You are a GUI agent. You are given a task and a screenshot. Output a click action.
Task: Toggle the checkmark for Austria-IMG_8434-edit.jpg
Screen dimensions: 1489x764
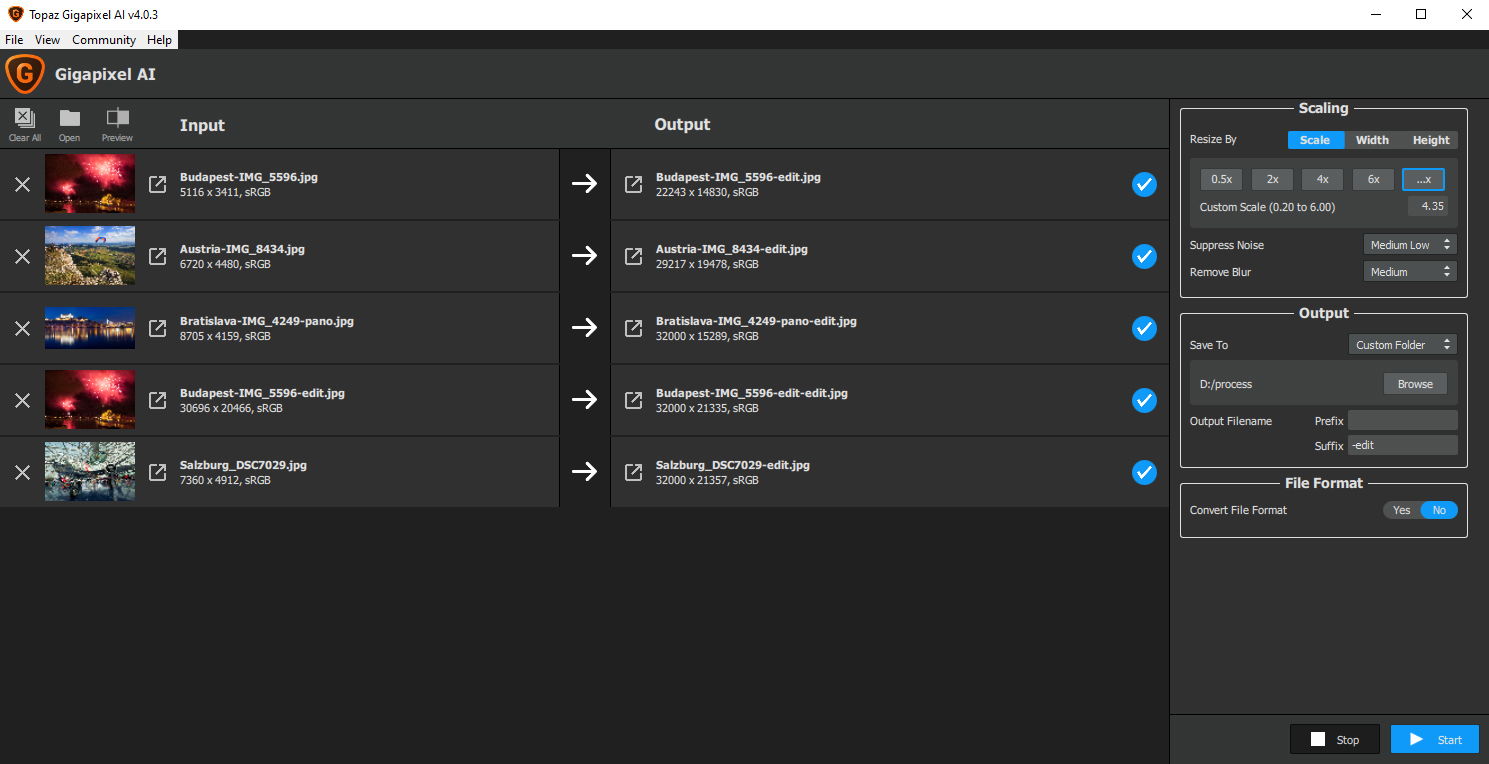[1144, 256]
